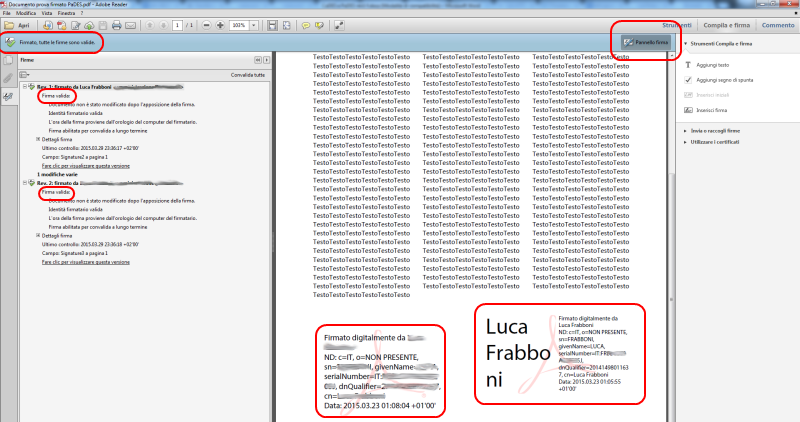Open the '?' help menu
The height and width of the screenshot is (422, 800).
coord(82,13)
